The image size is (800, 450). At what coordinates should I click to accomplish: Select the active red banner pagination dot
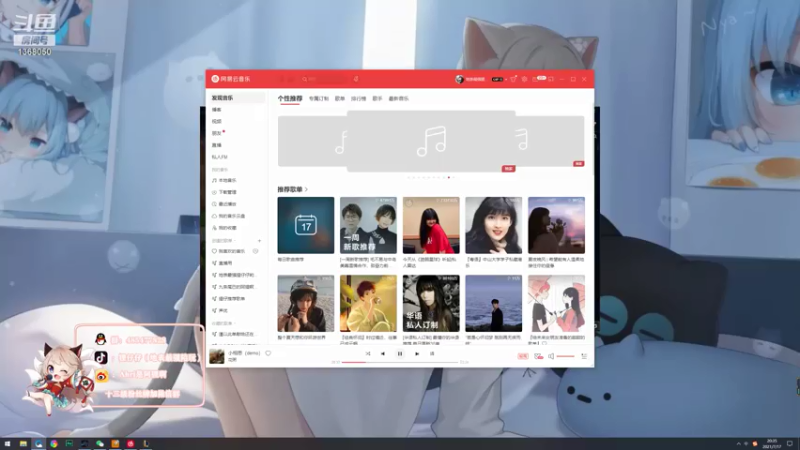449,178
